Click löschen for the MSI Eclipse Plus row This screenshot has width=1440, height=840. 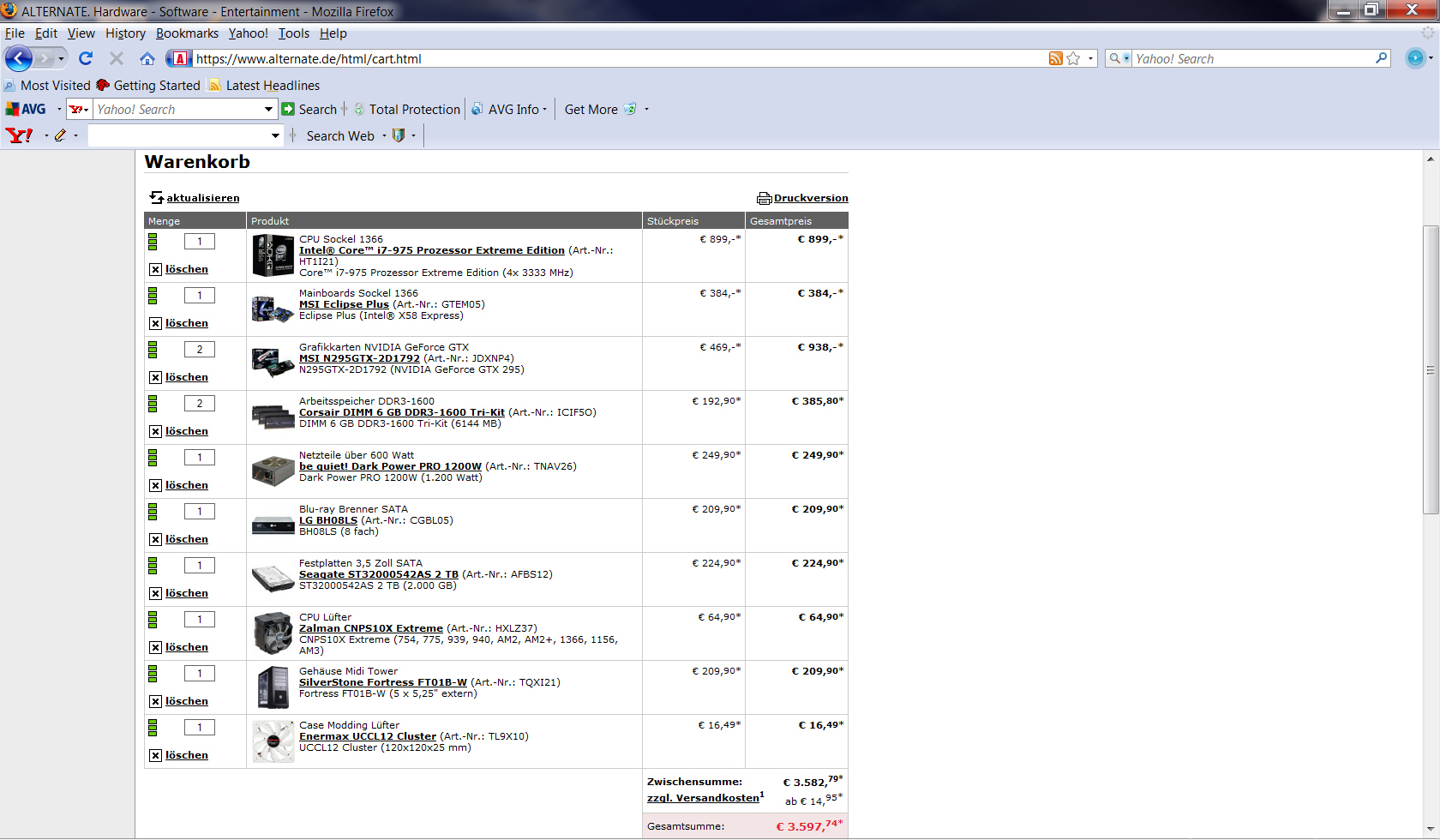pos(187,323)
